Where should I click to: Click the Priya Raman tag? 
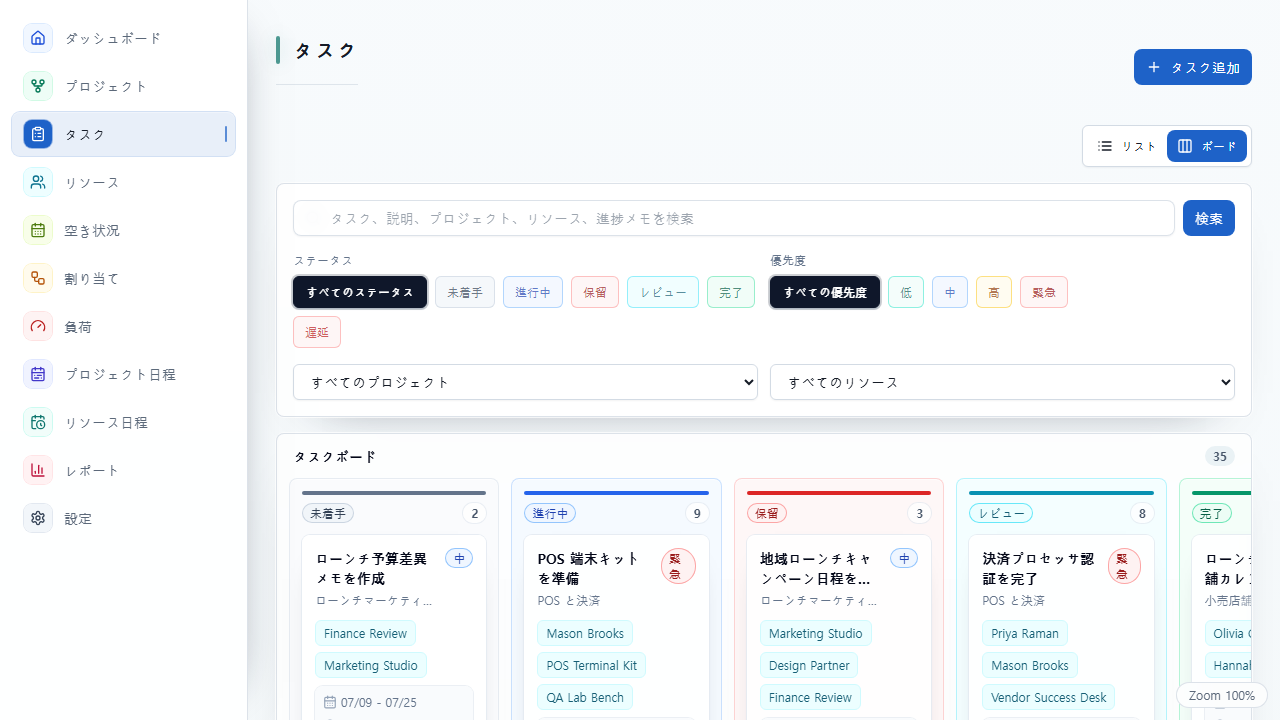[x=1025, y=633]
